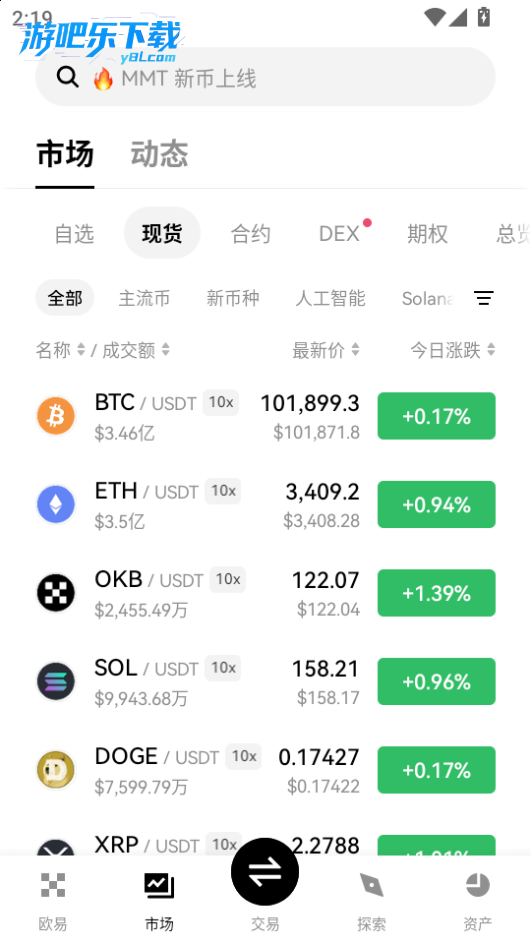Select the 合约 market tab
Screen dimensions: 531x944
point(250,234)
